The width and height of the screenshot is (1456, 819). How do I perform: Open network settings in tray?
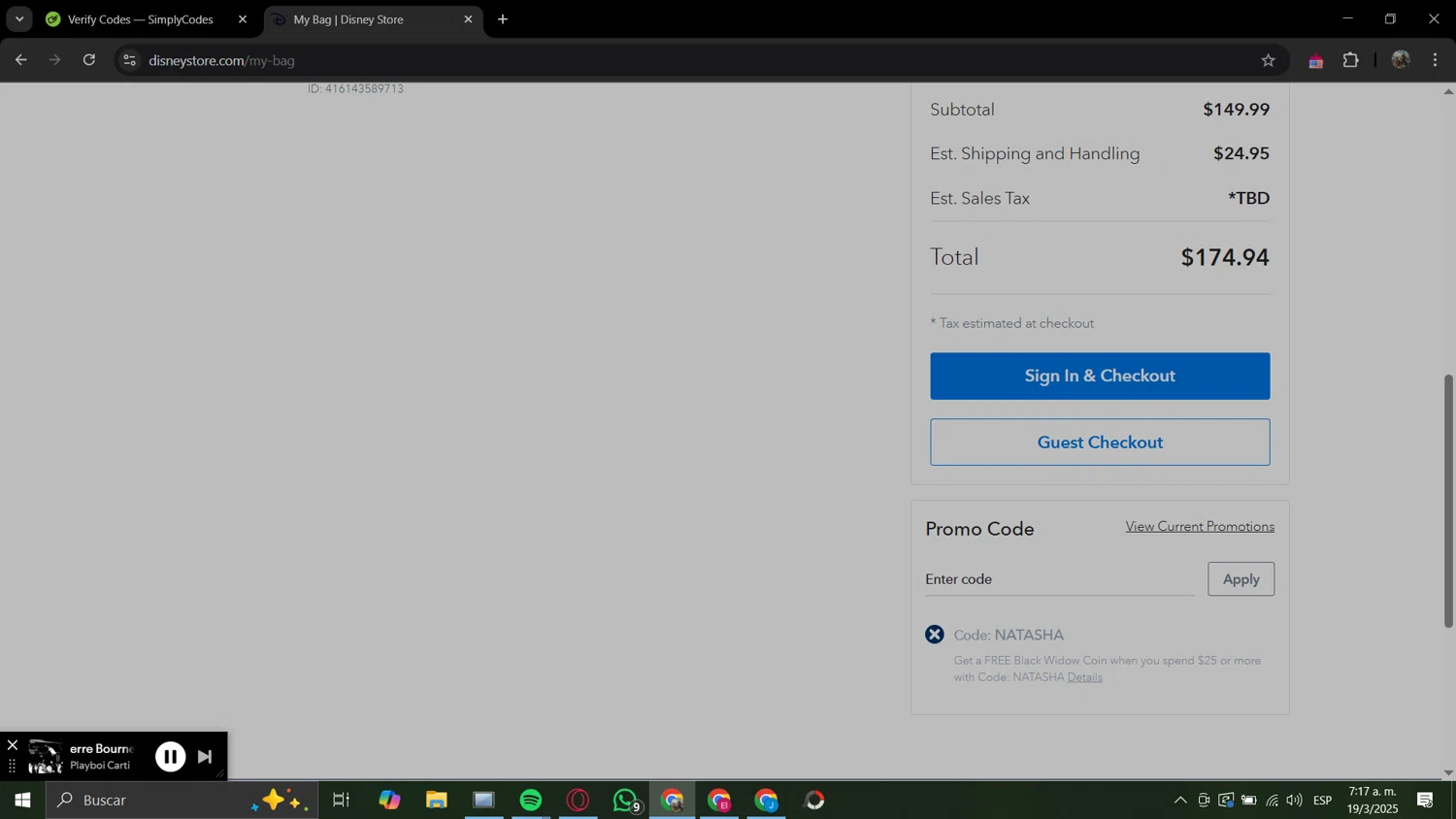point(1272,801)
